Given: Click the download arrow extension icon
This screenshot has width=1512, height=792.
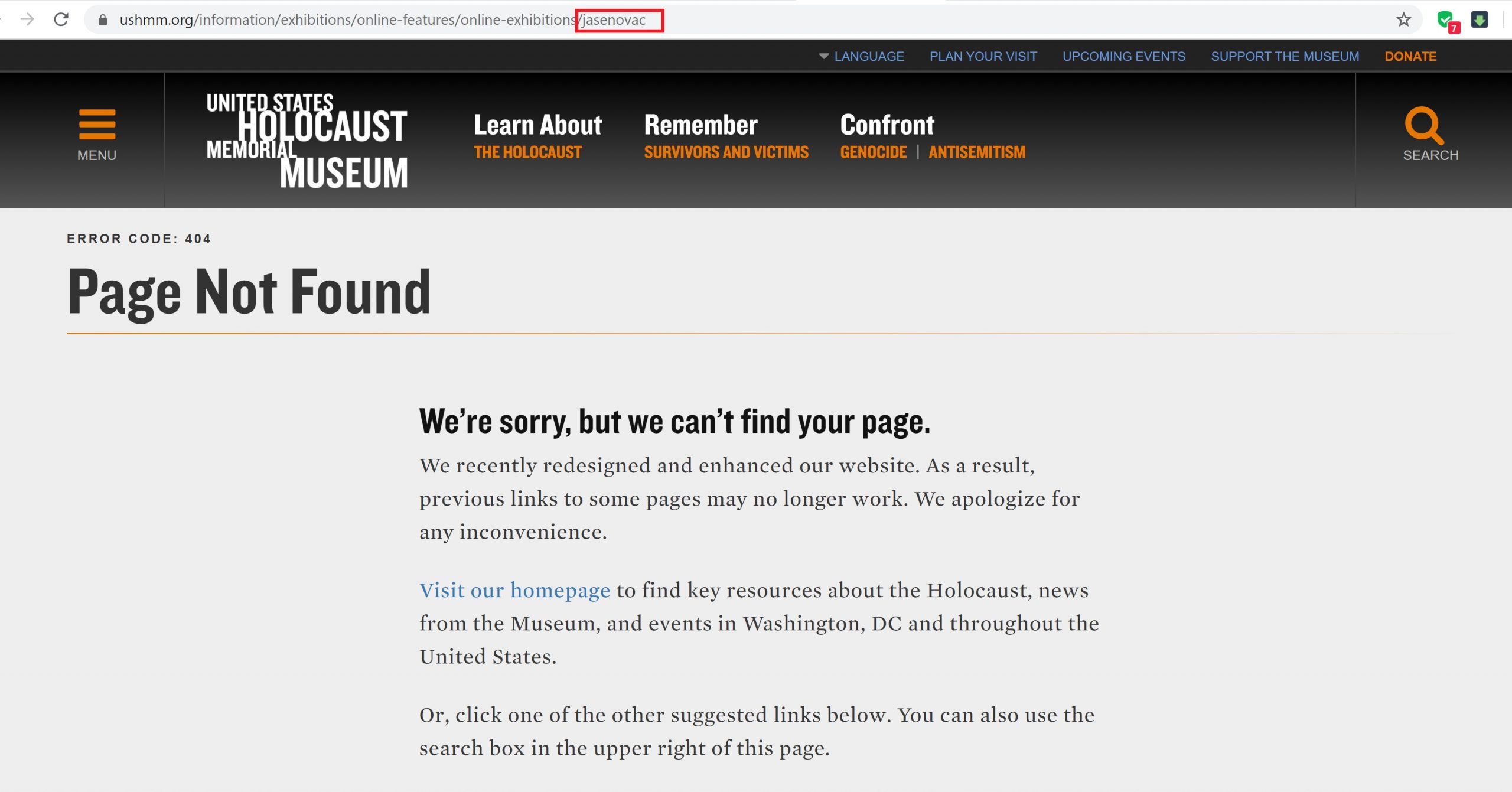Looking at the screenshot, I should pos(1479,20).
